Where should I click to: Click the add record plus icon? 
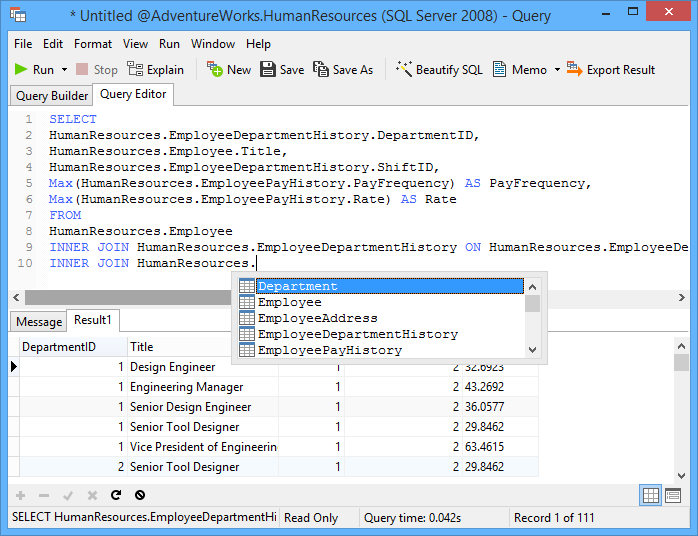coord(20,495)
